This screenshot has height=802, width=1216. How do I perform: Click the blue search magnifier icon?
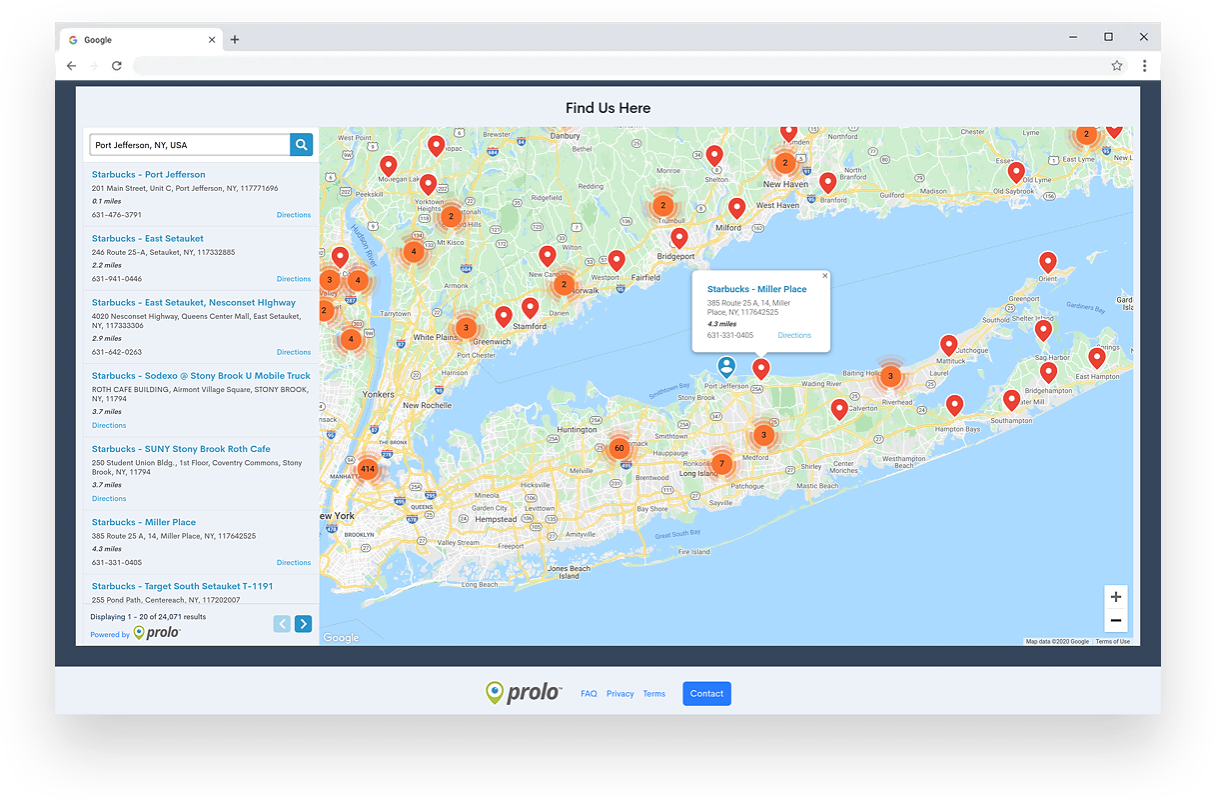click(x=301, y=144)
